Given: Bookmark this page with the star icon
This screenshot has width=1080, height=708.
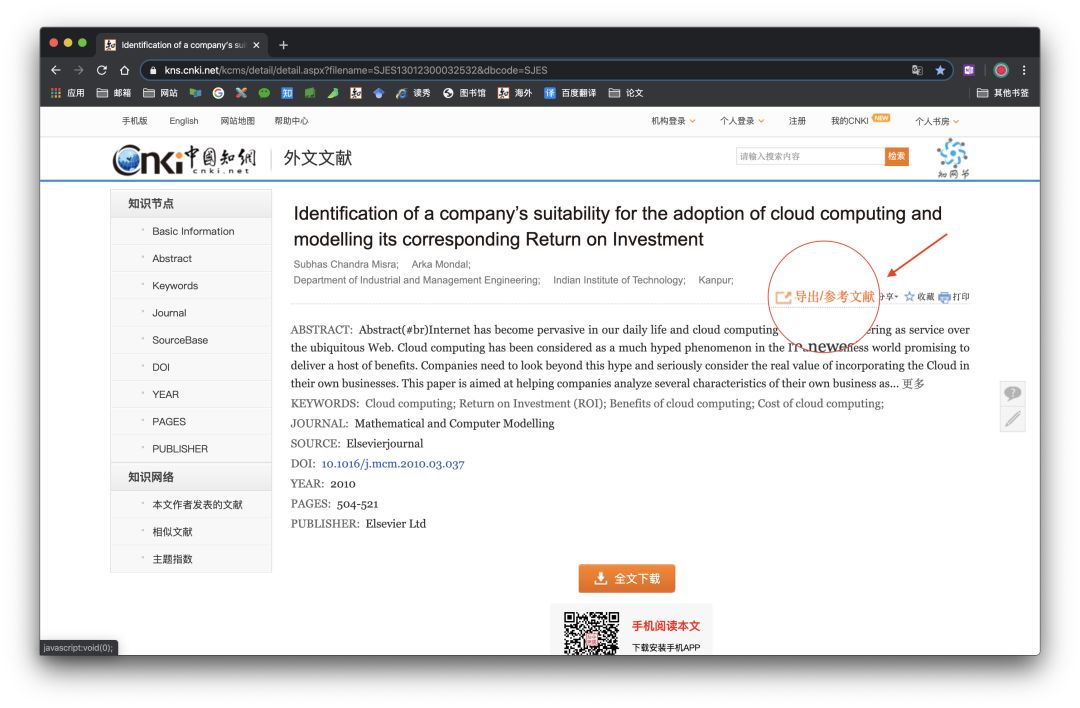Looking at the screenshot, I should pos(939,70).
